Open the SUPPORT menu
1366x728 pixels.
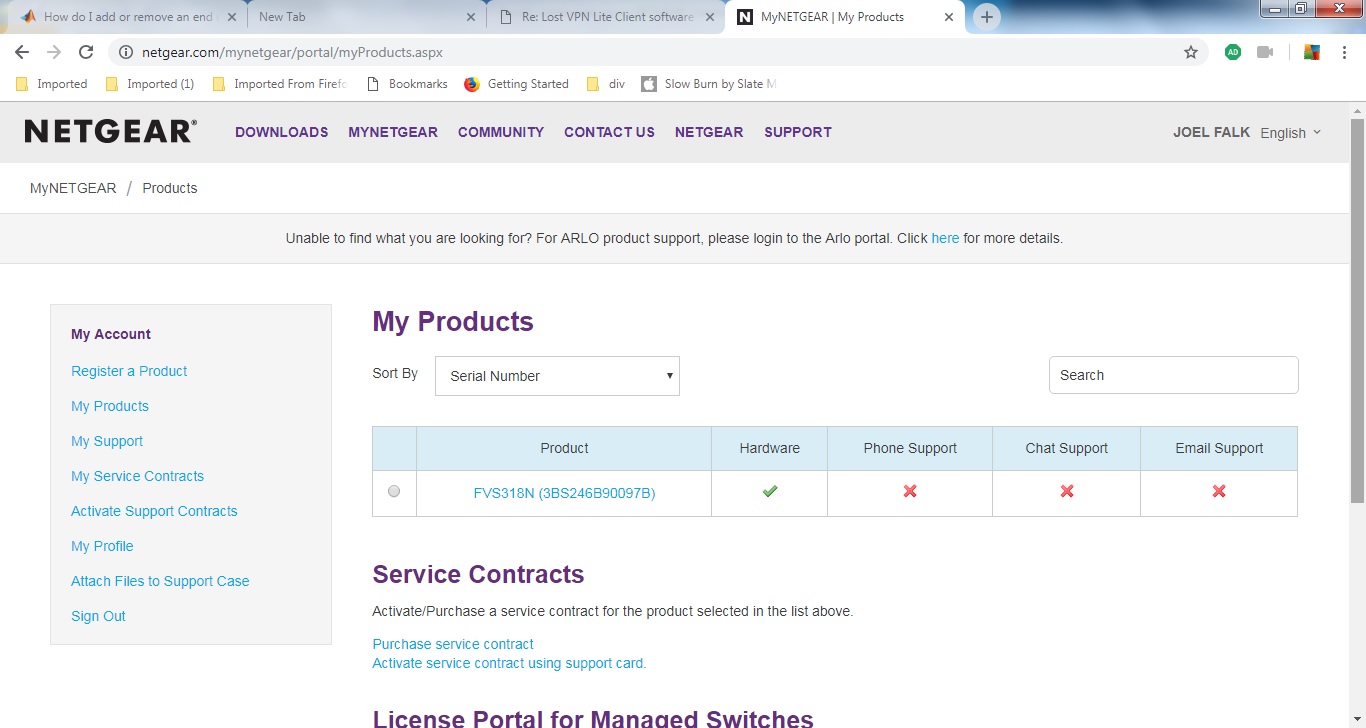pos(798,132)
